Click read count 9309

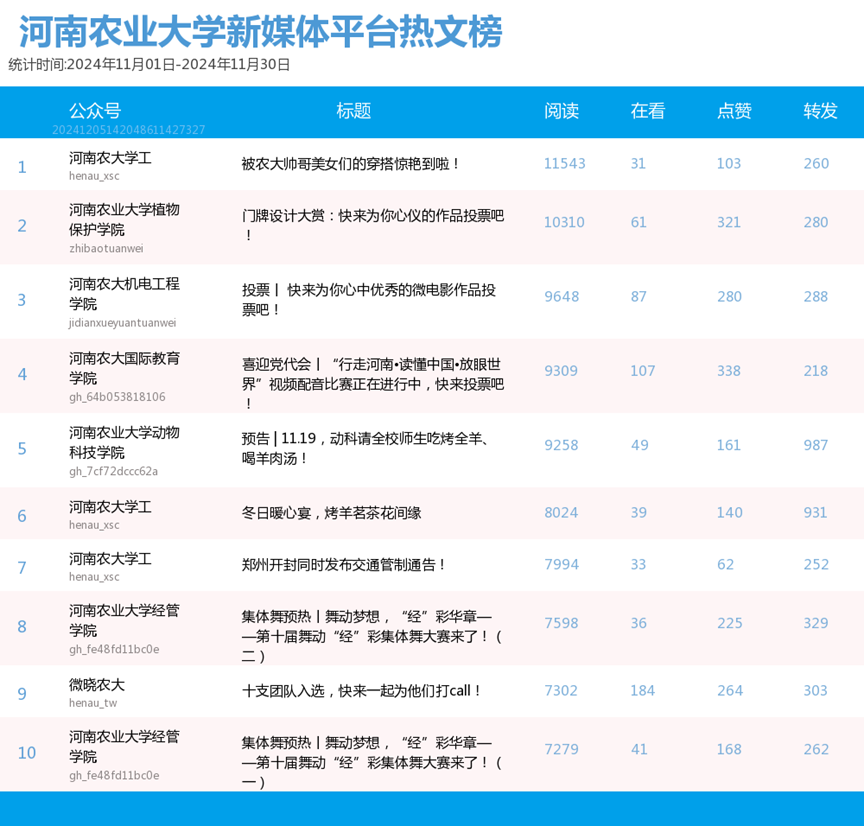(561, 371)
